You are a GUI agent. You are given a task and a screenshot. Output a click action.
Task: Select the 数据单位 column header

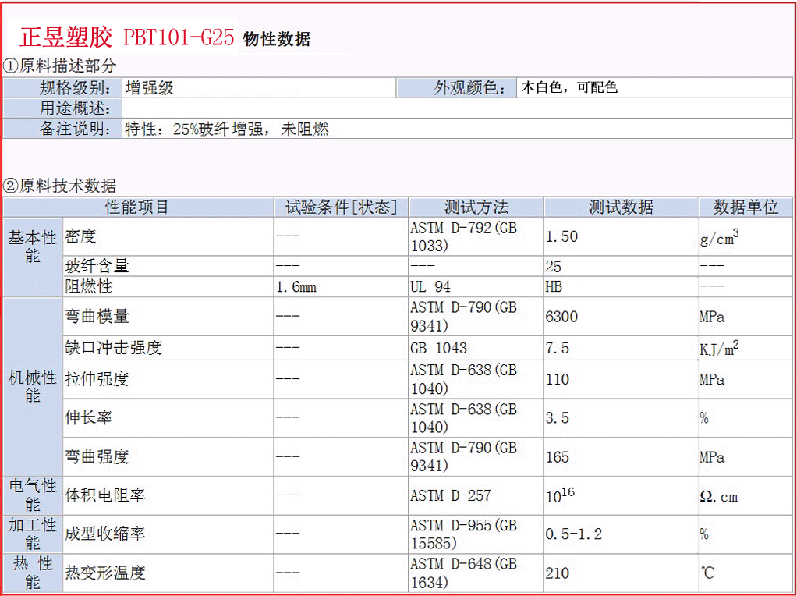(745, 207)
